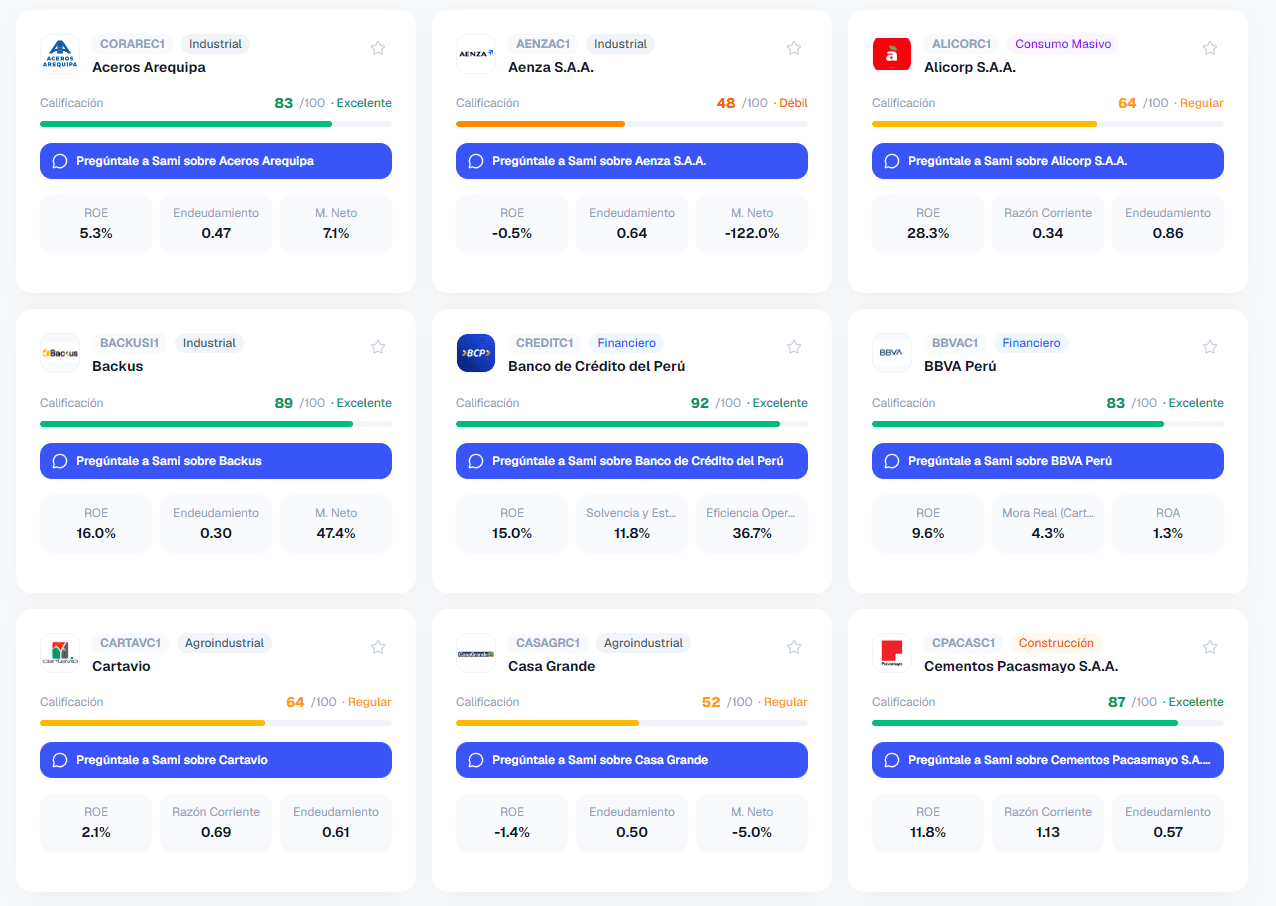
Task: Ask Sami about BBVA Perú
Action: [1048, 461]
